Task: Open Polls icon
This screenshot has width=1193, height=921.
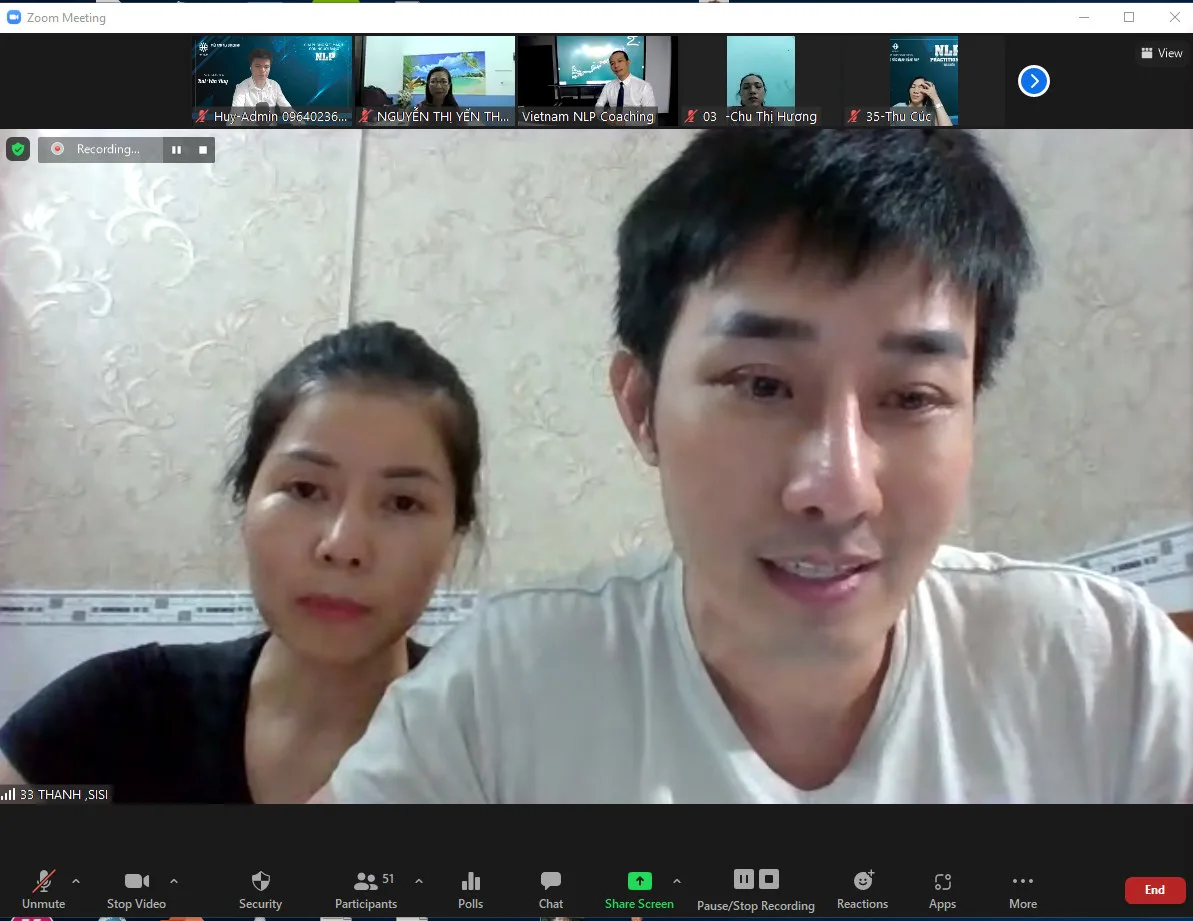Action: [x=470, y=889]
